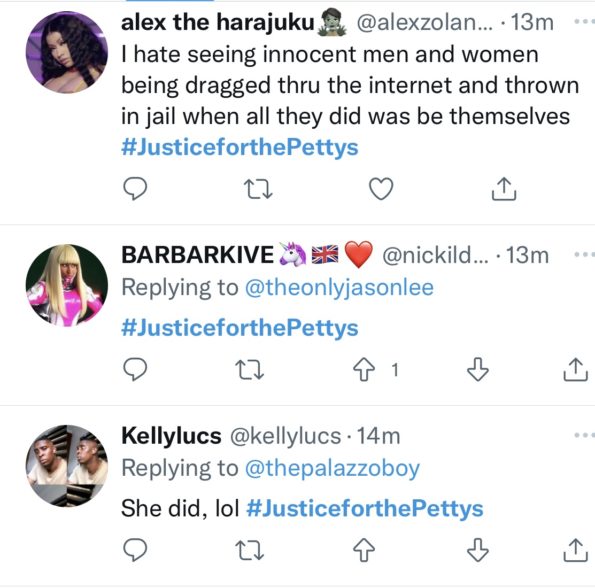Retweet BARBARKIVE's tweet

249,369
